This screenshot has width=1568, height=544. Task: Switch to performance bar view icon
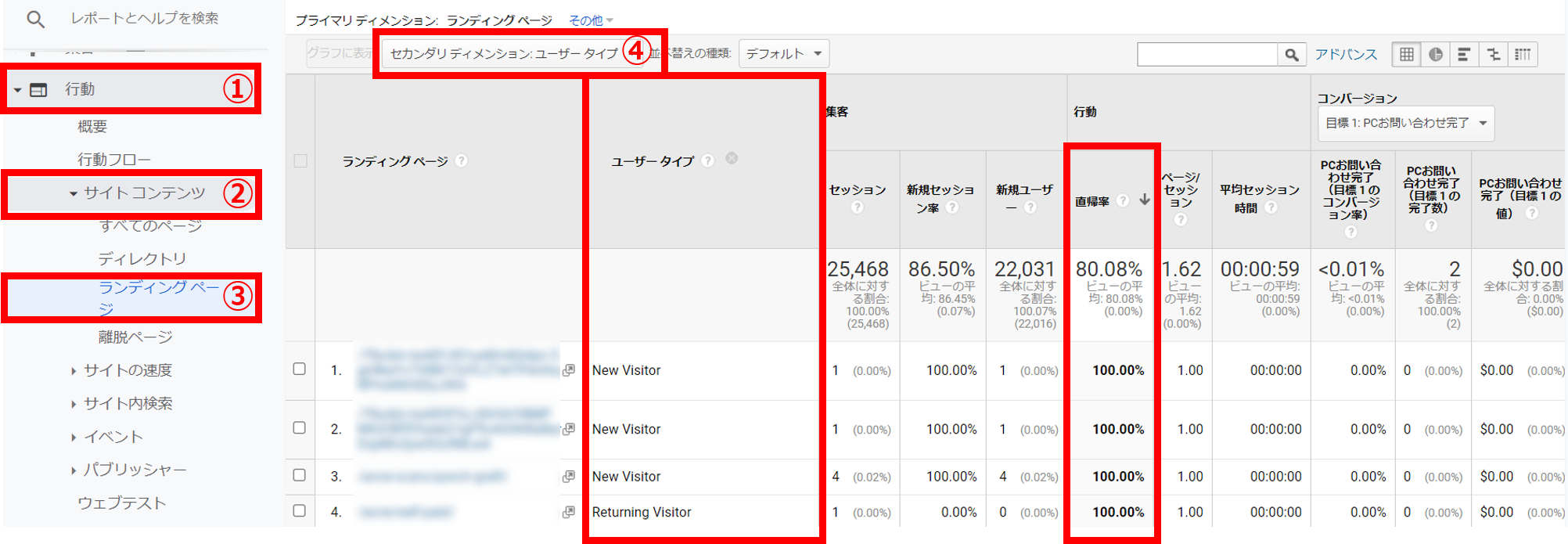click(x=1464, y=54)
